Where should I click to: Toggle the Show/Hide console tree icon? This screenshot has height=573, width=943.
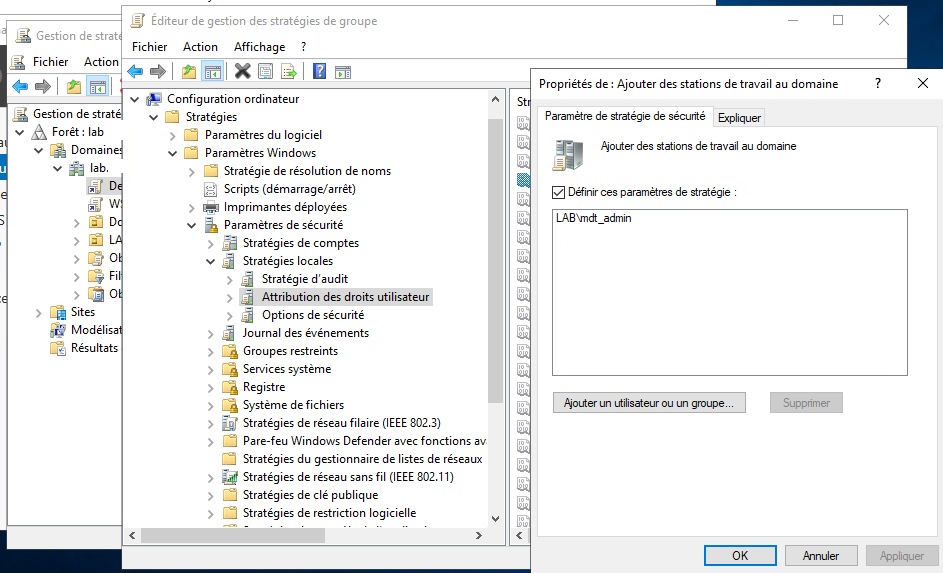click(x=212, y=71)
